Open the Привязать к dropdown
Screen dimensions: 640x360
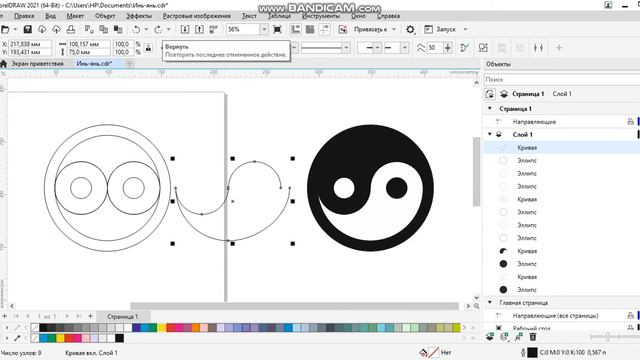click(394, 29)
